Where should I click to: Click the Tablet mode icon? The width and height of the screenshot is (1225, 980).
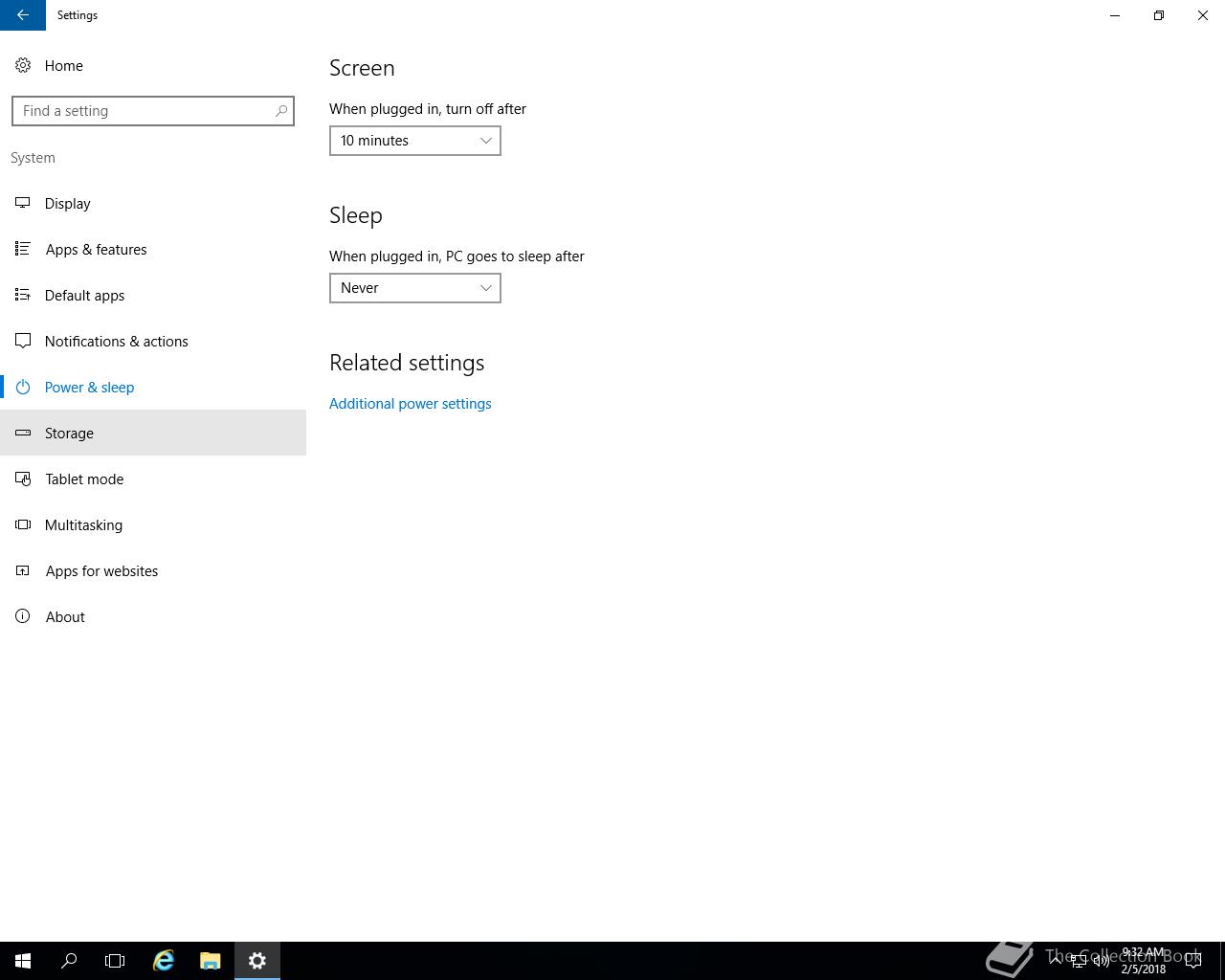pyautogui.click(x=23, y=479)
